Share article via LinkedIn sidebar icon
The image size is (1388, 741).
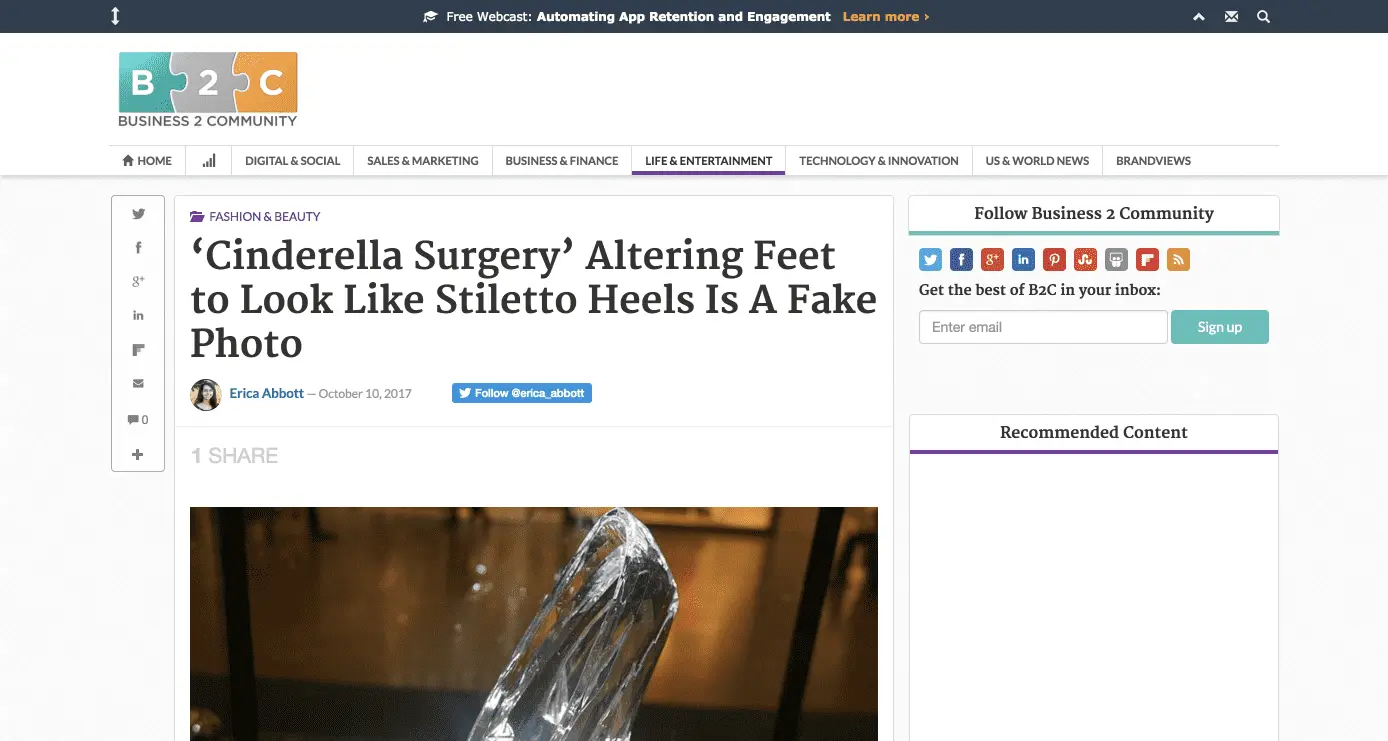pyautogui.click(x=138, y=315)
